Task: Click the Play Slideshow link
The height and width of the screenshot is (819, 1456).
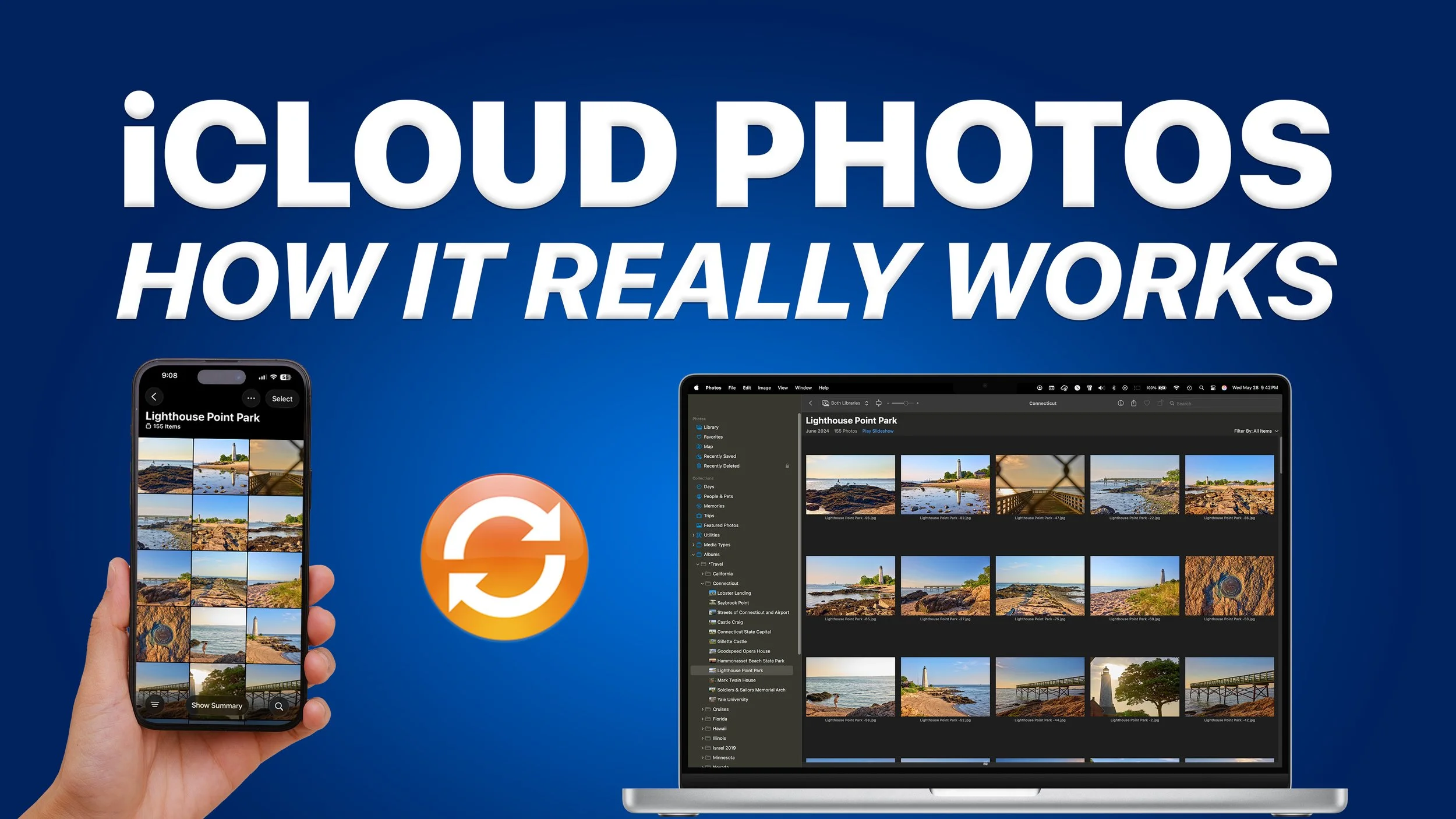Action: pos(878,431)
